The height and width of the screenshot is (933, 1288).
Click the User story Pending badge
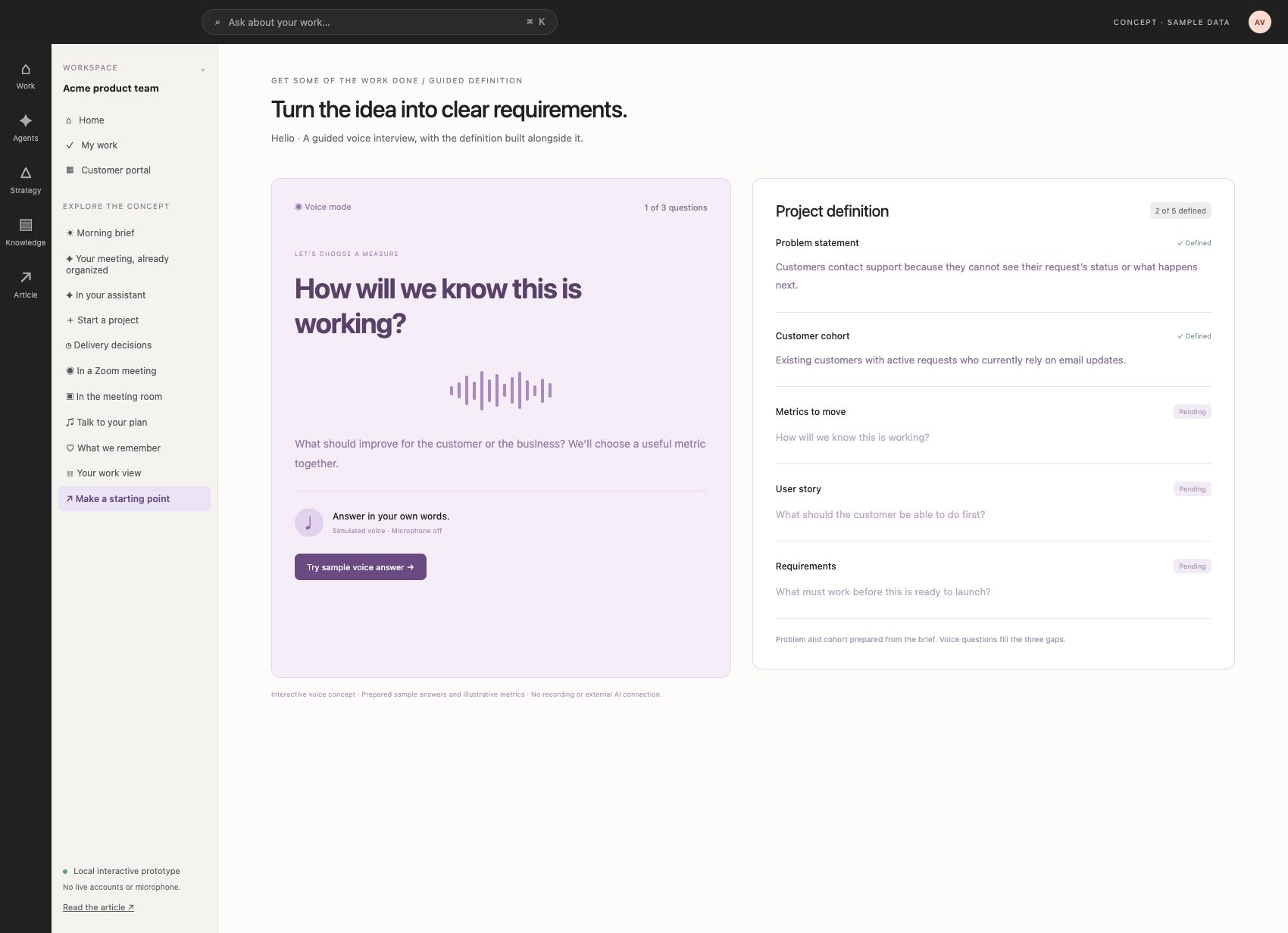(1193, 489)
